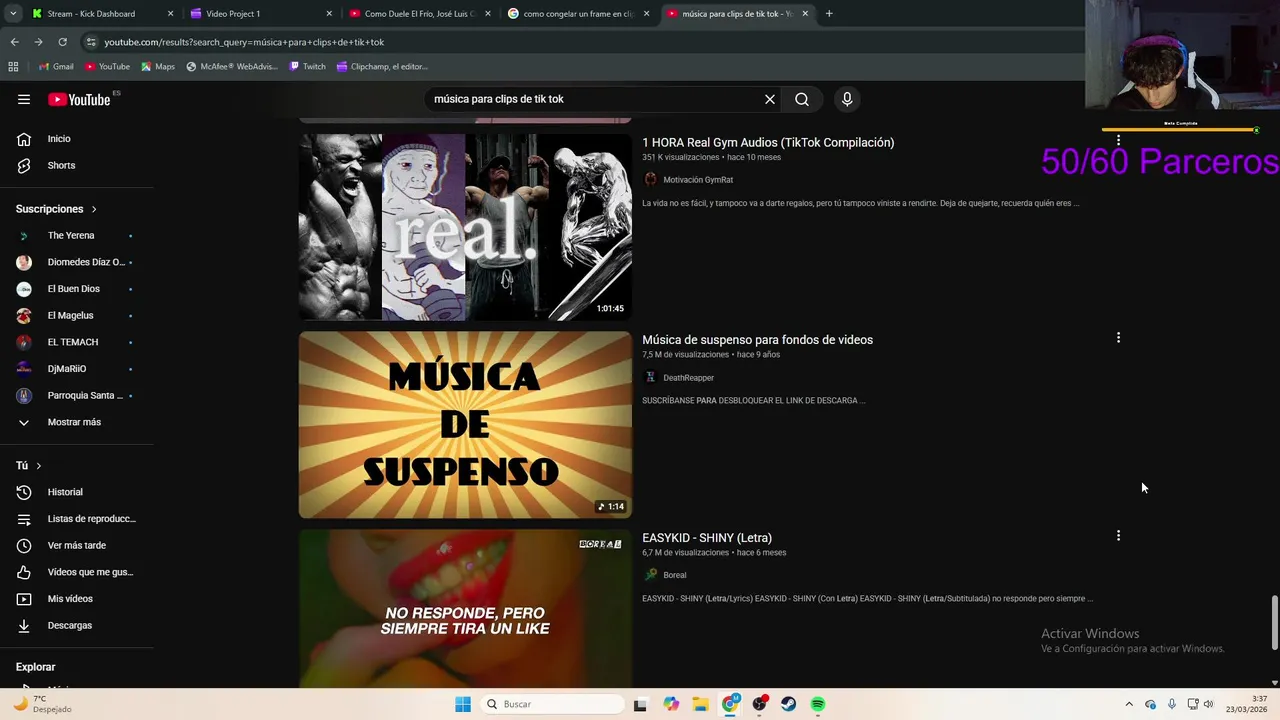Reload the page in browser toolbar
Image resolution: width=1280 pixels, height=720 pixels.
click(62, 42)
